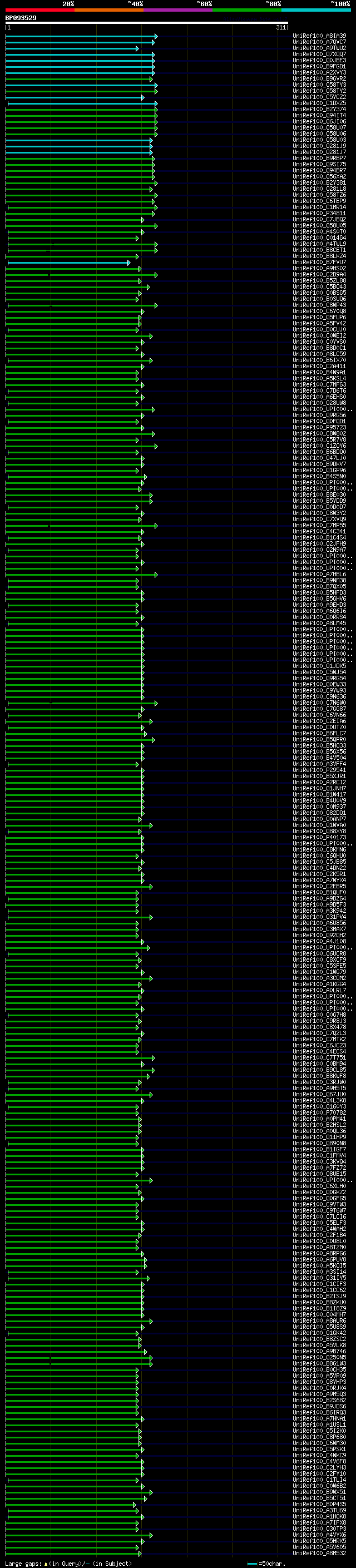The height and width of the screenshot is (1568, 356).
Task: Open hit UniRef100_A7QVC7
Action: click(319, 42)
